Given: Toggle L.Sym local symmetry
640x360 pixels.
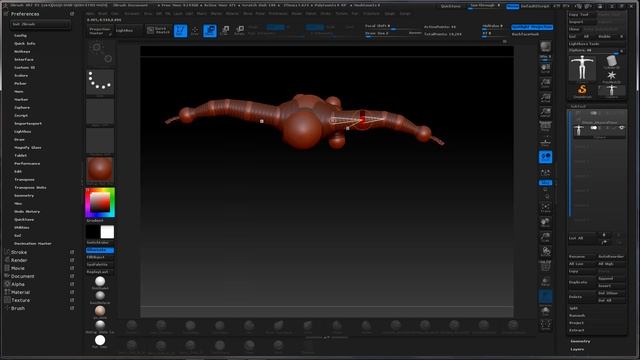Looking at the screenshot, I should click(545, 173).
